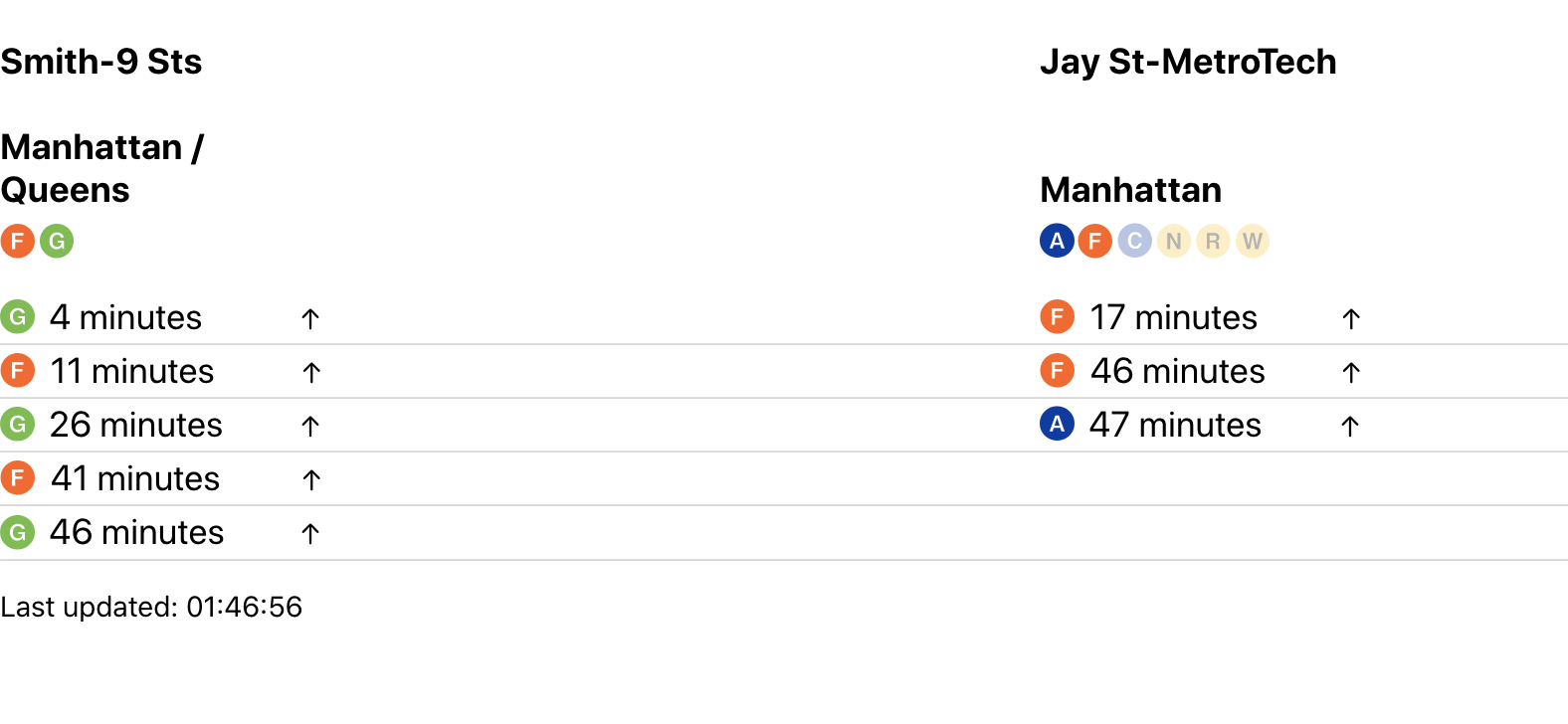Open the Smith-9 Sts station heading
Screen dimensions: 1568x724
click(101, 63)
